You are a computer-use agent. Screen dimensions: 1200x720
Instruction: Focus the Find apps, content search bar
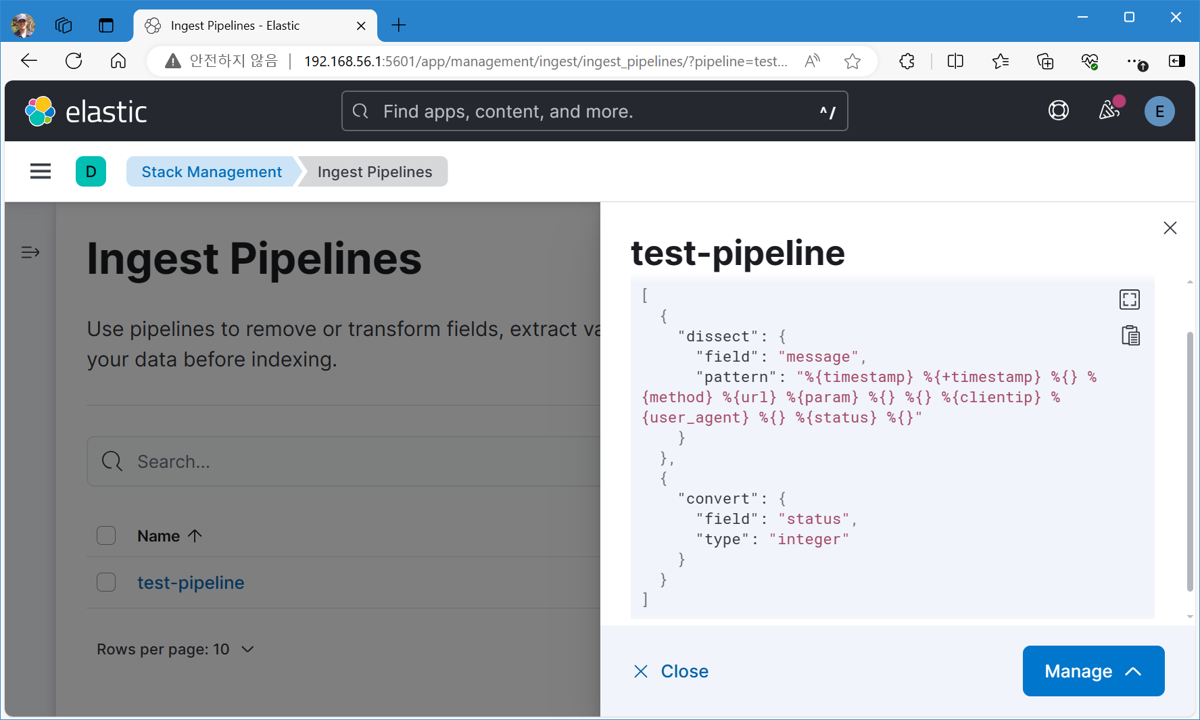594,111
